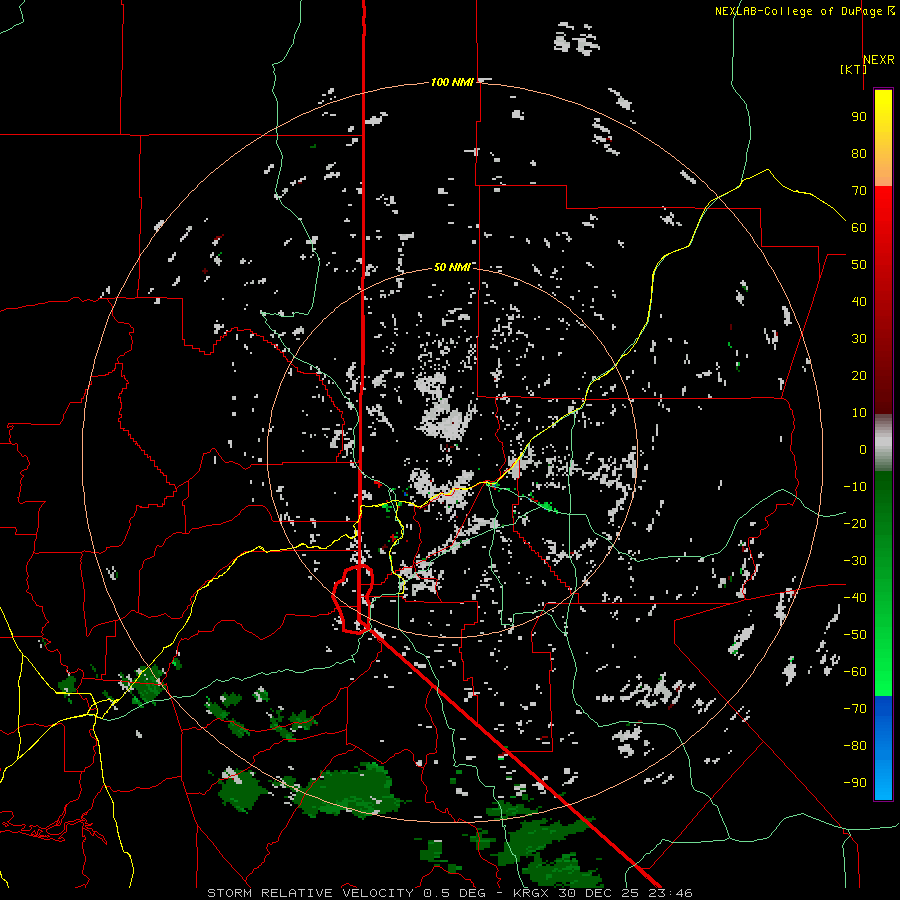The image size is (900, 900).
Task: Click the "-90" scale value
Action: (x=855, y=783)
